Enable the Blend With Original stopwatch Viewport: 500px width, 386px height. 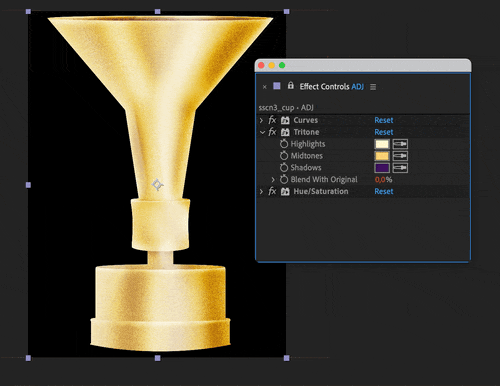coord(284,179)
